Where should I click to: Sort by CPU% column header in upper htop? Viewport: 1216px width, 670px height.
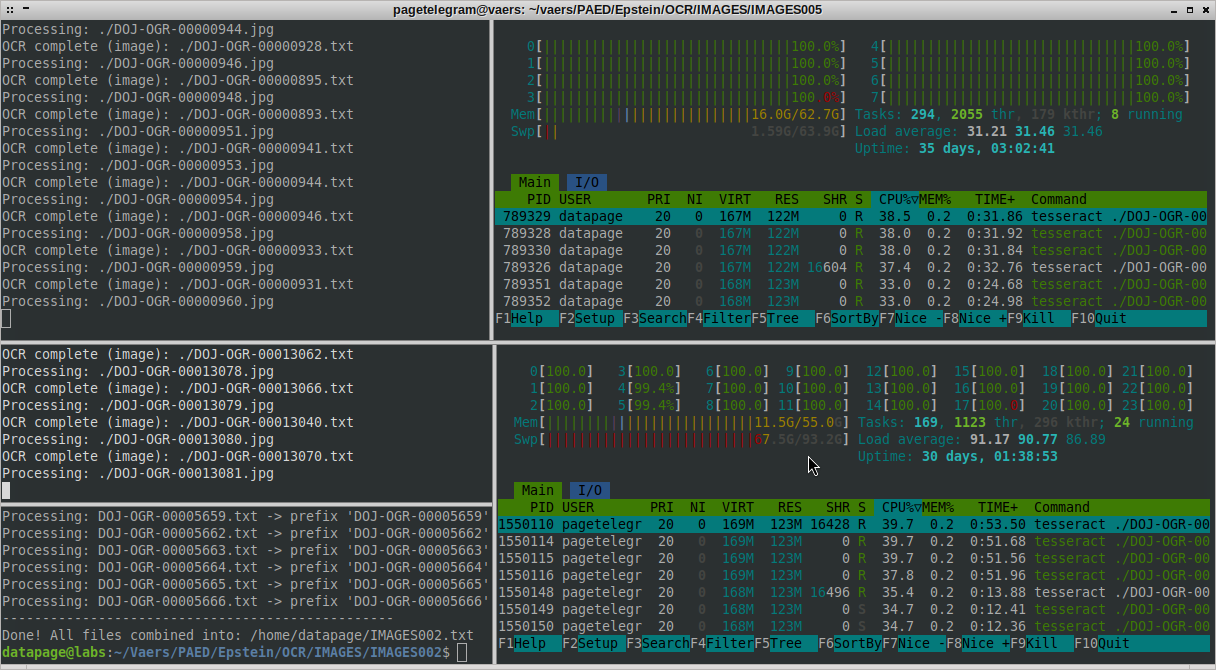pyautogui.click(x=895, y=199)
